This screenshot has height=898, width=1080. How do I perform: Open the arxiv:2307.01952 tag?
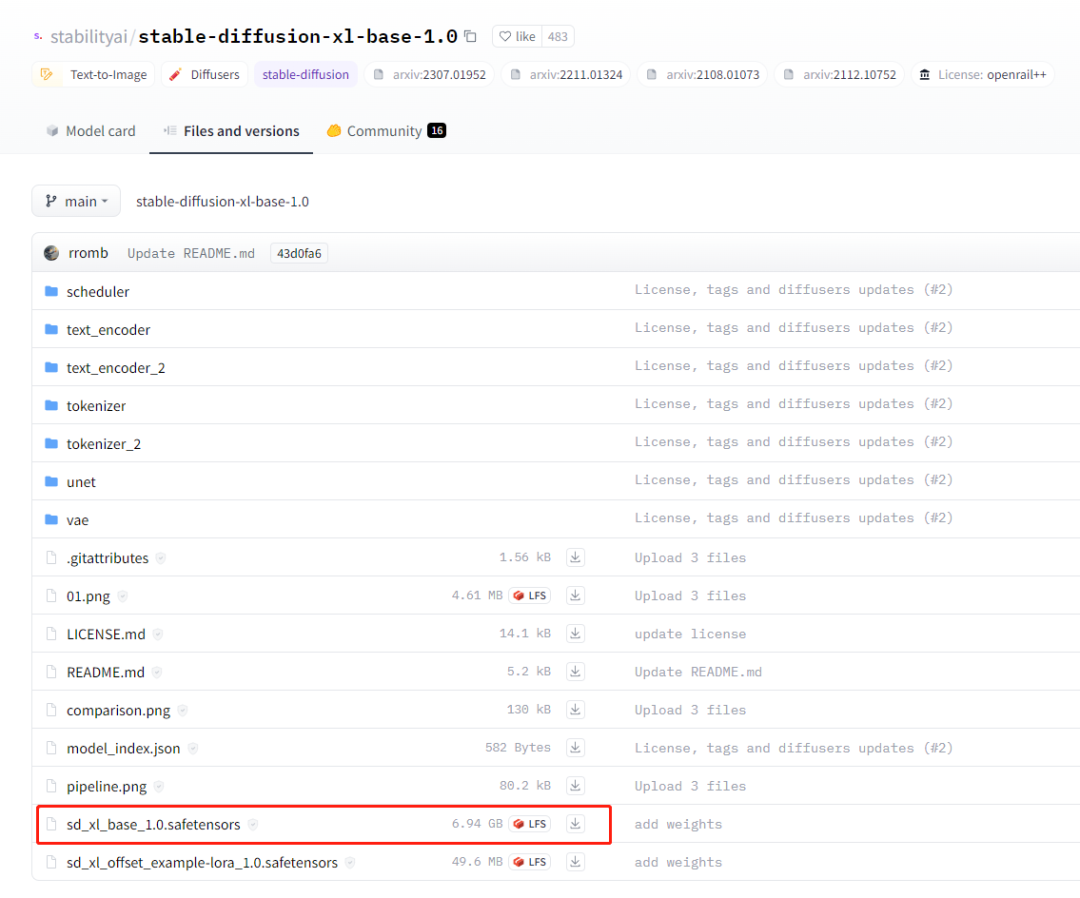click(x=429, y=74)
